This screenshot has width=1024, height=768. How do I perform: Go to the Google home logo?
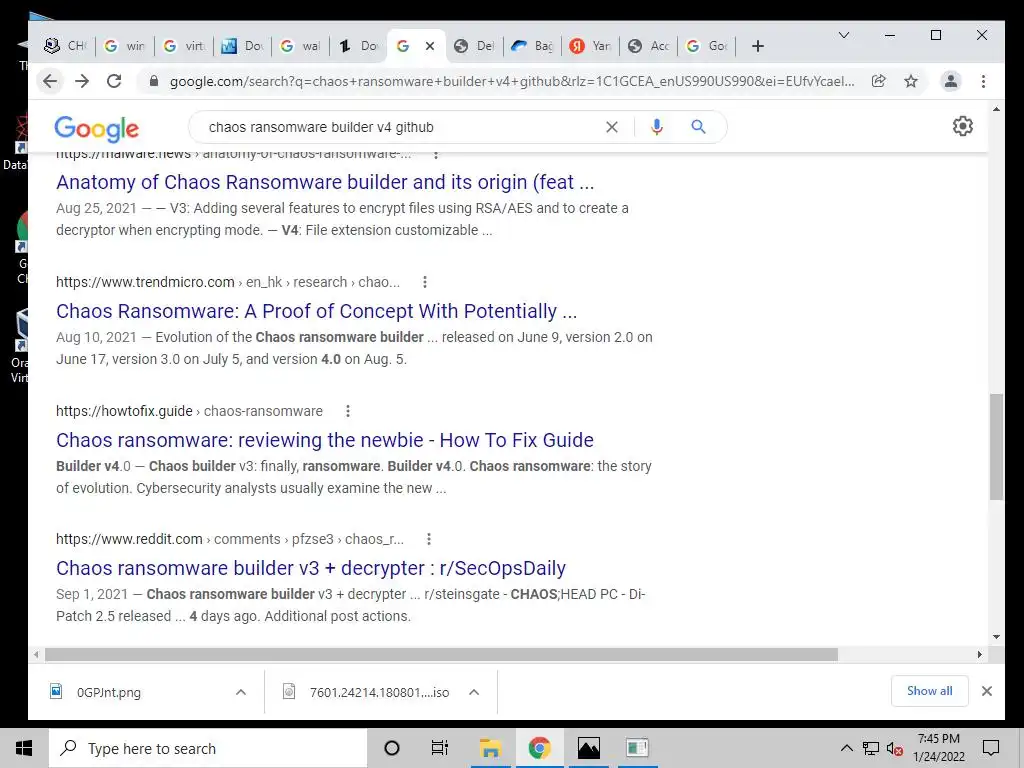pos(97,128)
